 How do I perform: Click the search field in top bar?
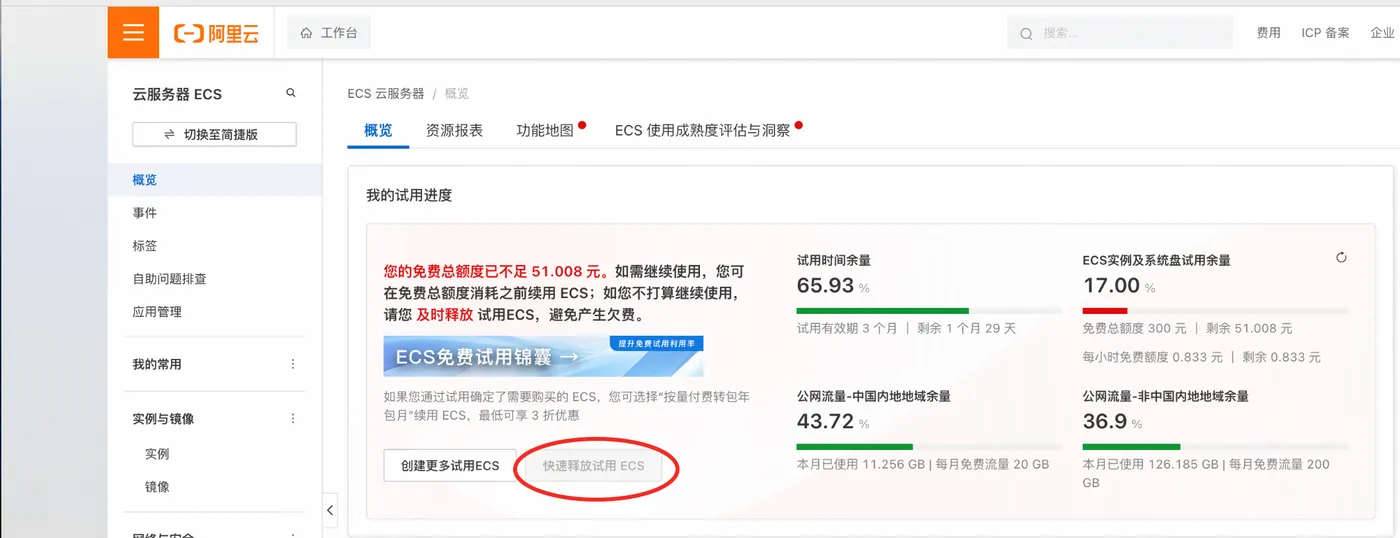click(x=1120, y=33)
